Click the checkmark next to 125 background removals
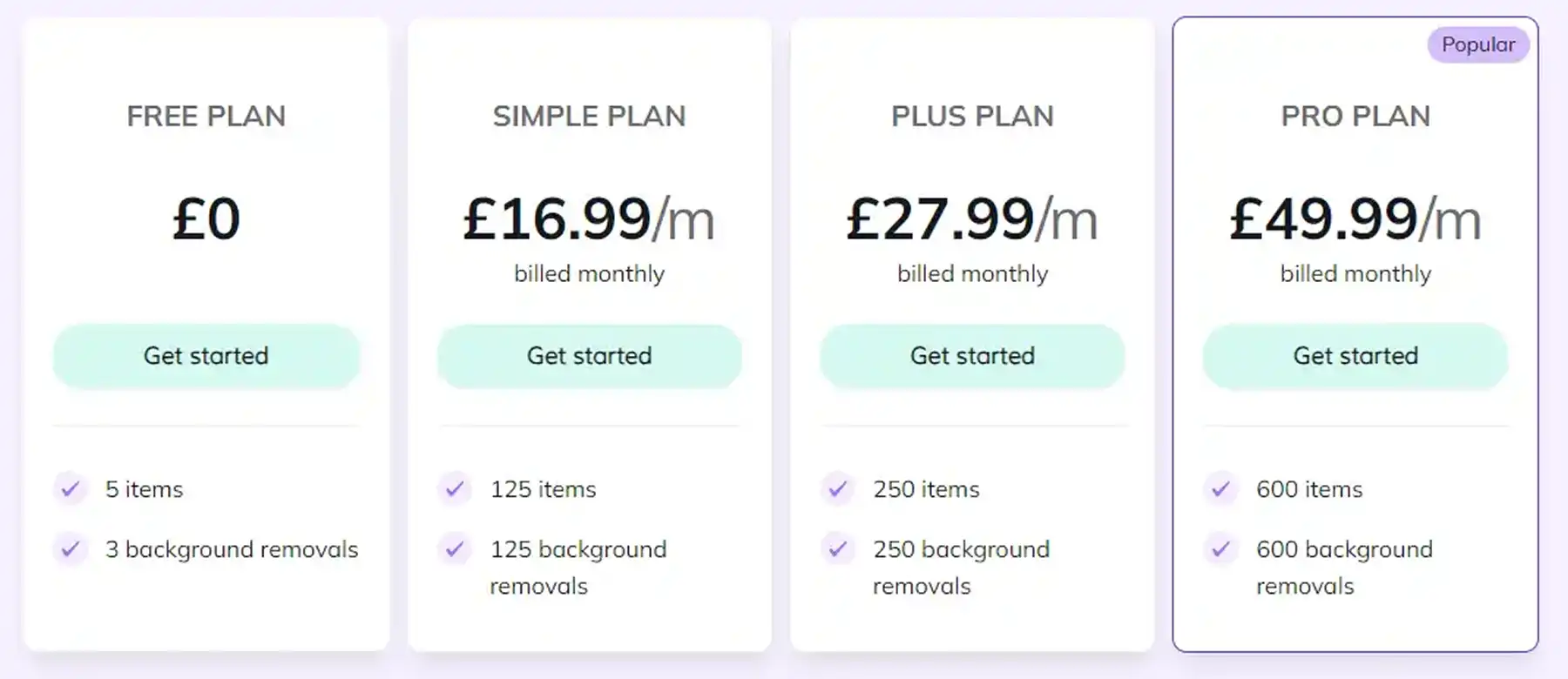This screenshot has width=1568, height=679. pyautogui.click(x=454, y=549)
